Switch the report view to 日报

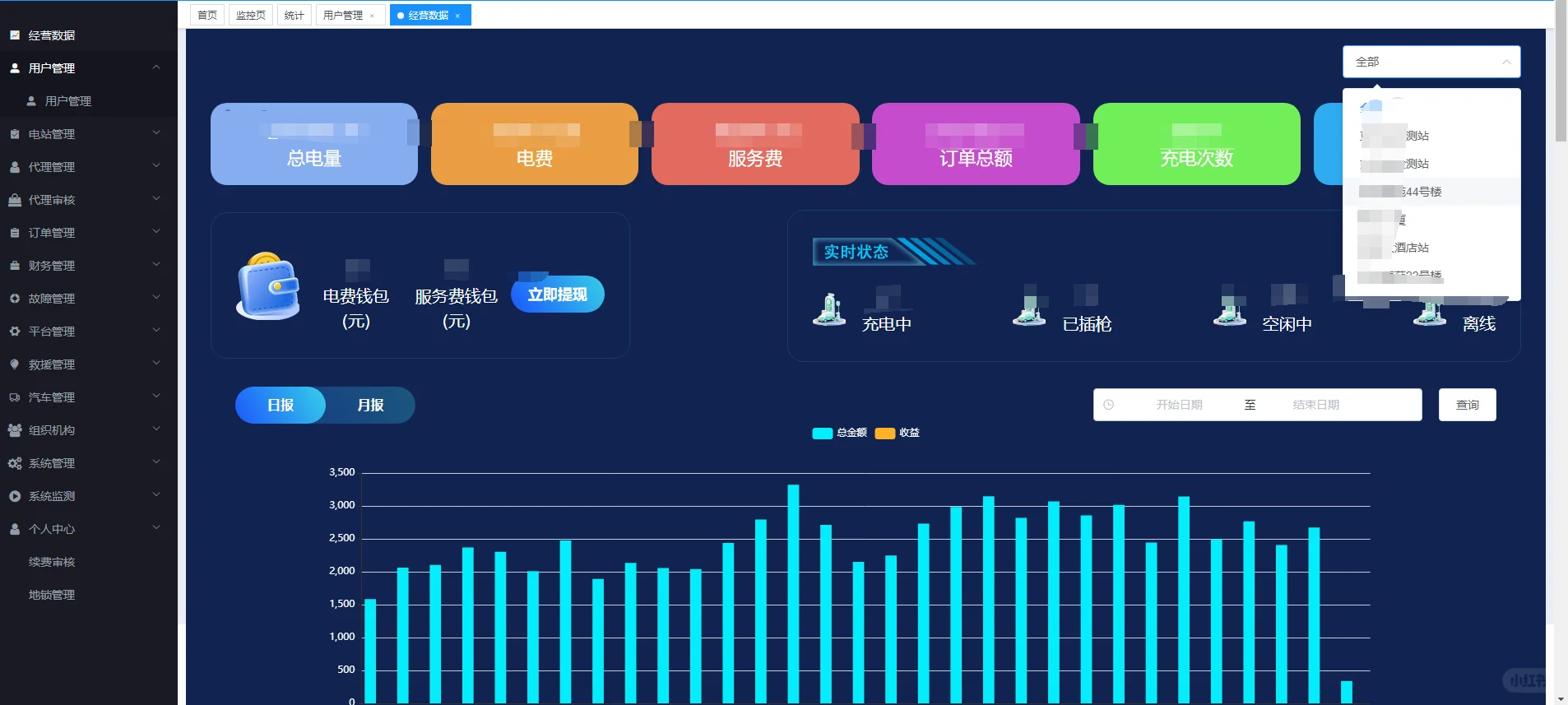pos(281,405)
